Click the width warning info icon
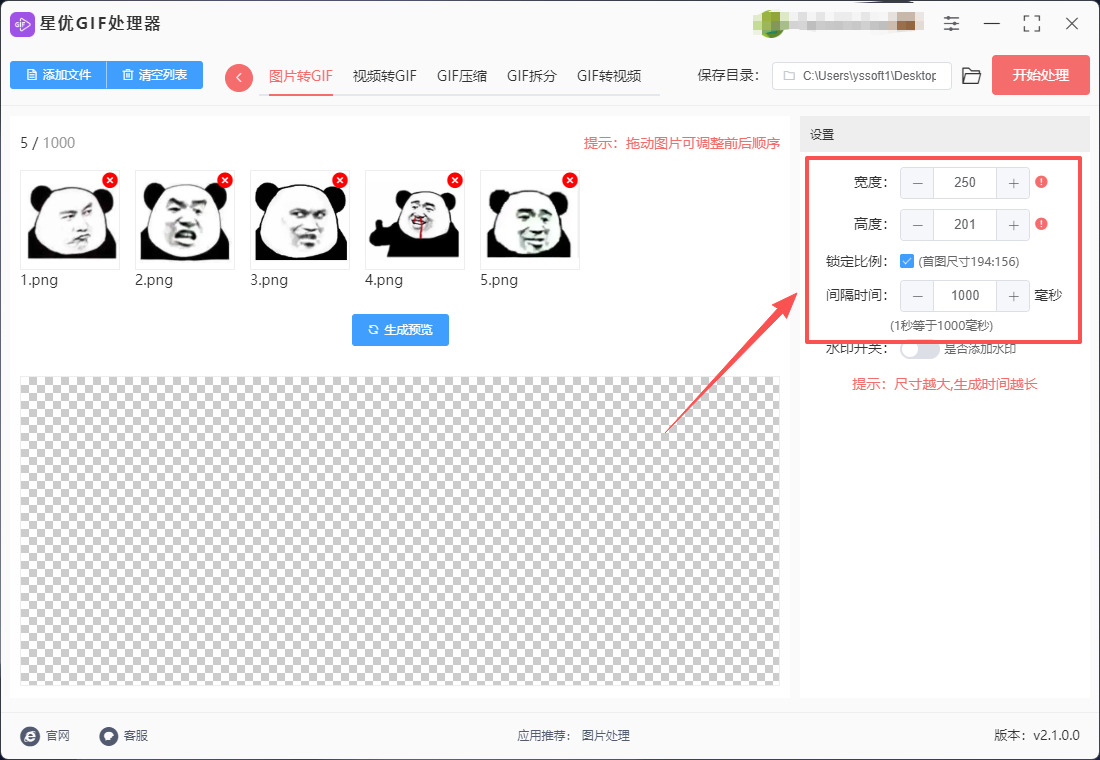 coord(1042,182)
